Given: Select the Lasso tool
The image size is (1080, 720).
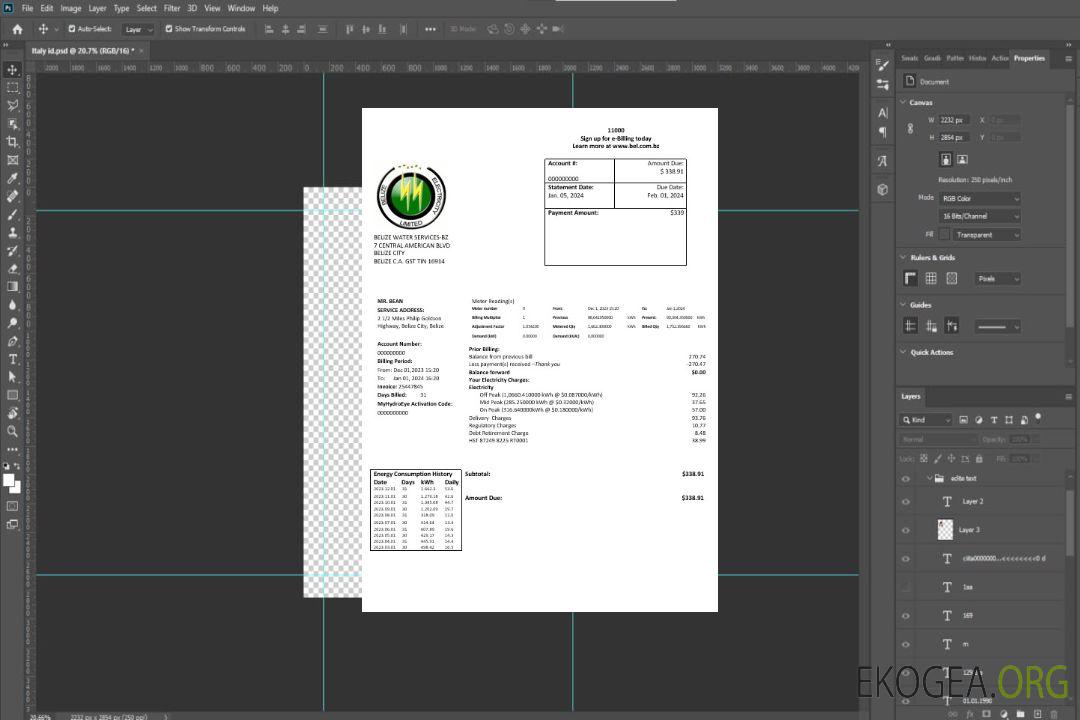Looking at the screenshot, I should pyautogui.click(x=13, y=105).
